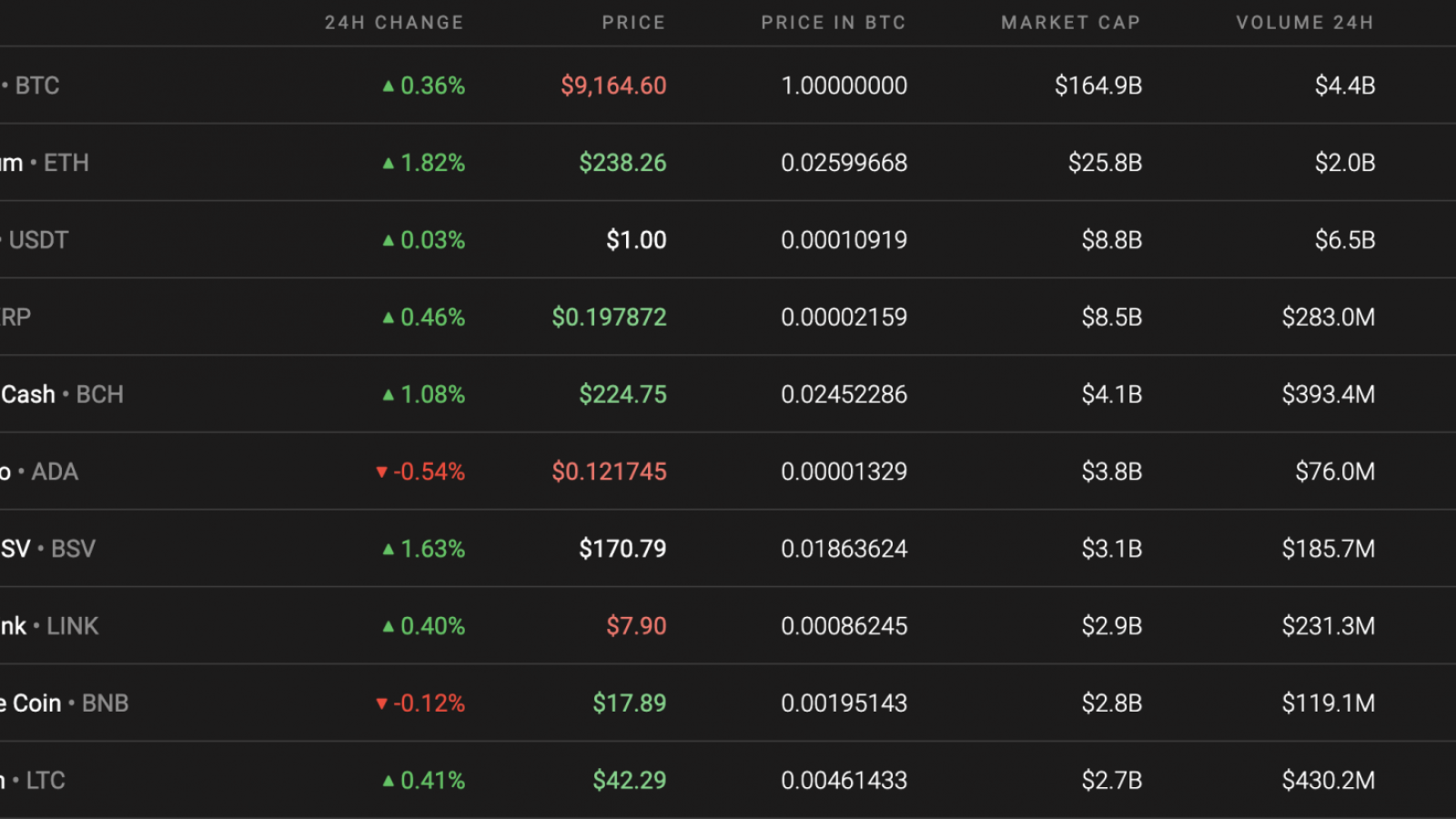This screenshot has width=1456, height=819.
Task: Click BTC price value 0.00086245
Action: point(844,626)
